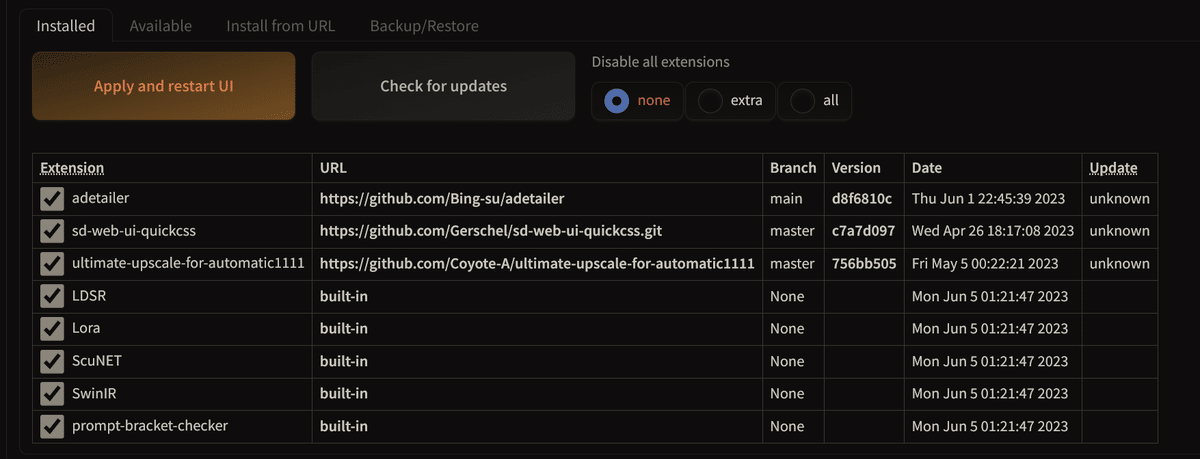Screen dimensions: 1200x459
Task: Toggle the Lora extension checkbox
Action: (x=52, y=329)
